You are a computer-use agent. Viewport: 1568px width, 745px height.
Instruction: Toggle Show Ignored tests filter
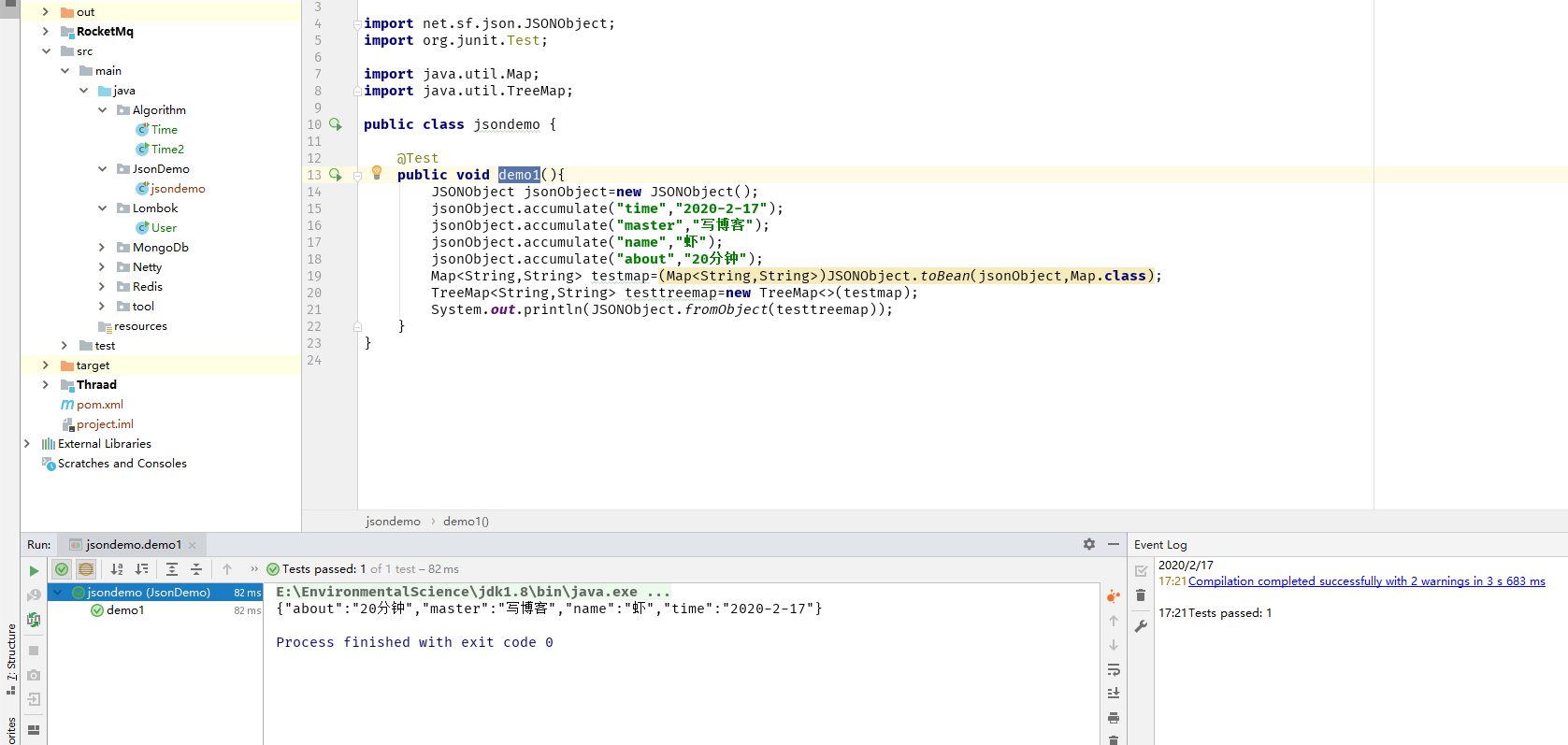pyautogui.click(x=86, y=569)
